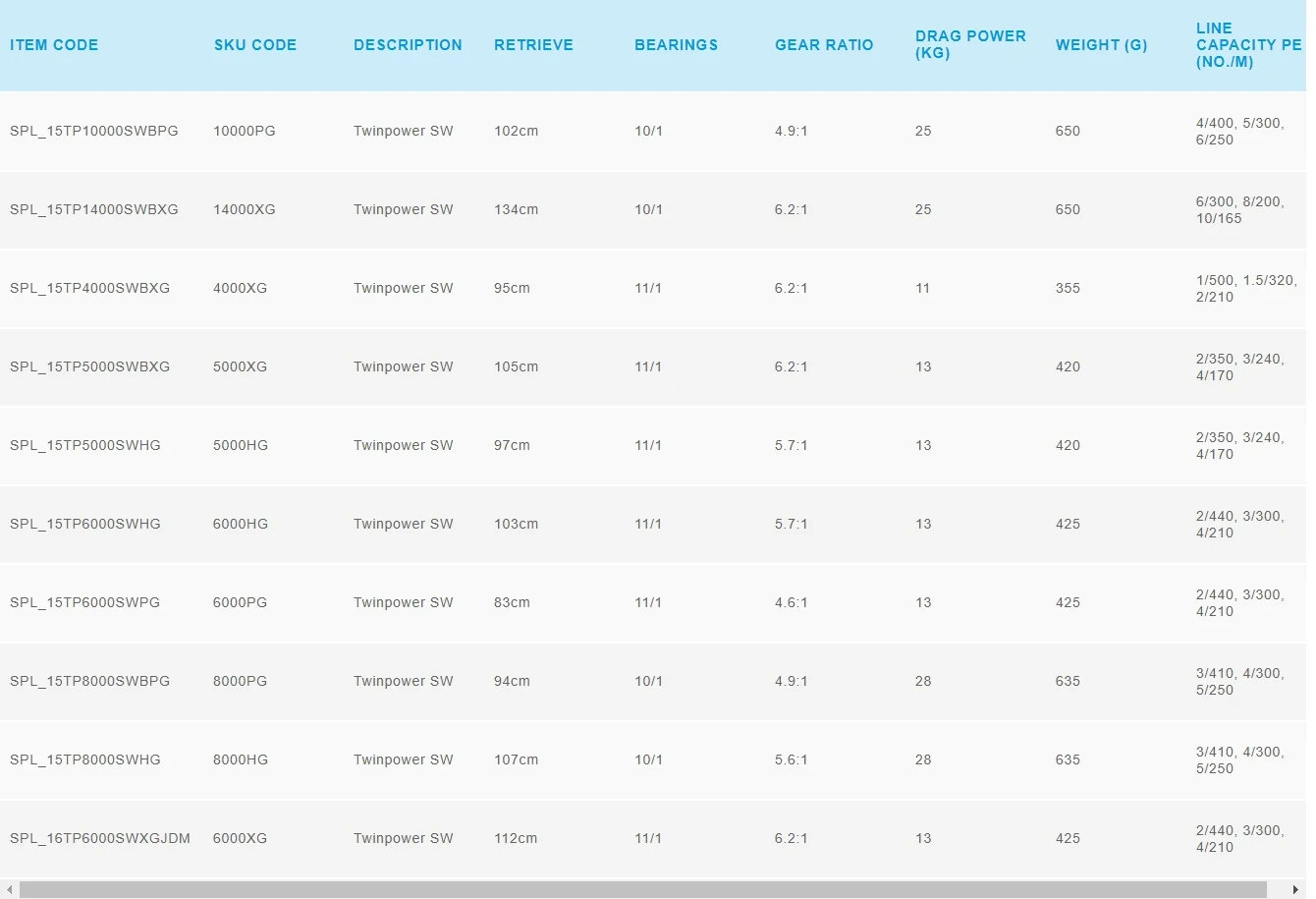
Task: Click Twinpower SW in 4000XG row
Action: click(x=404, y=288)
